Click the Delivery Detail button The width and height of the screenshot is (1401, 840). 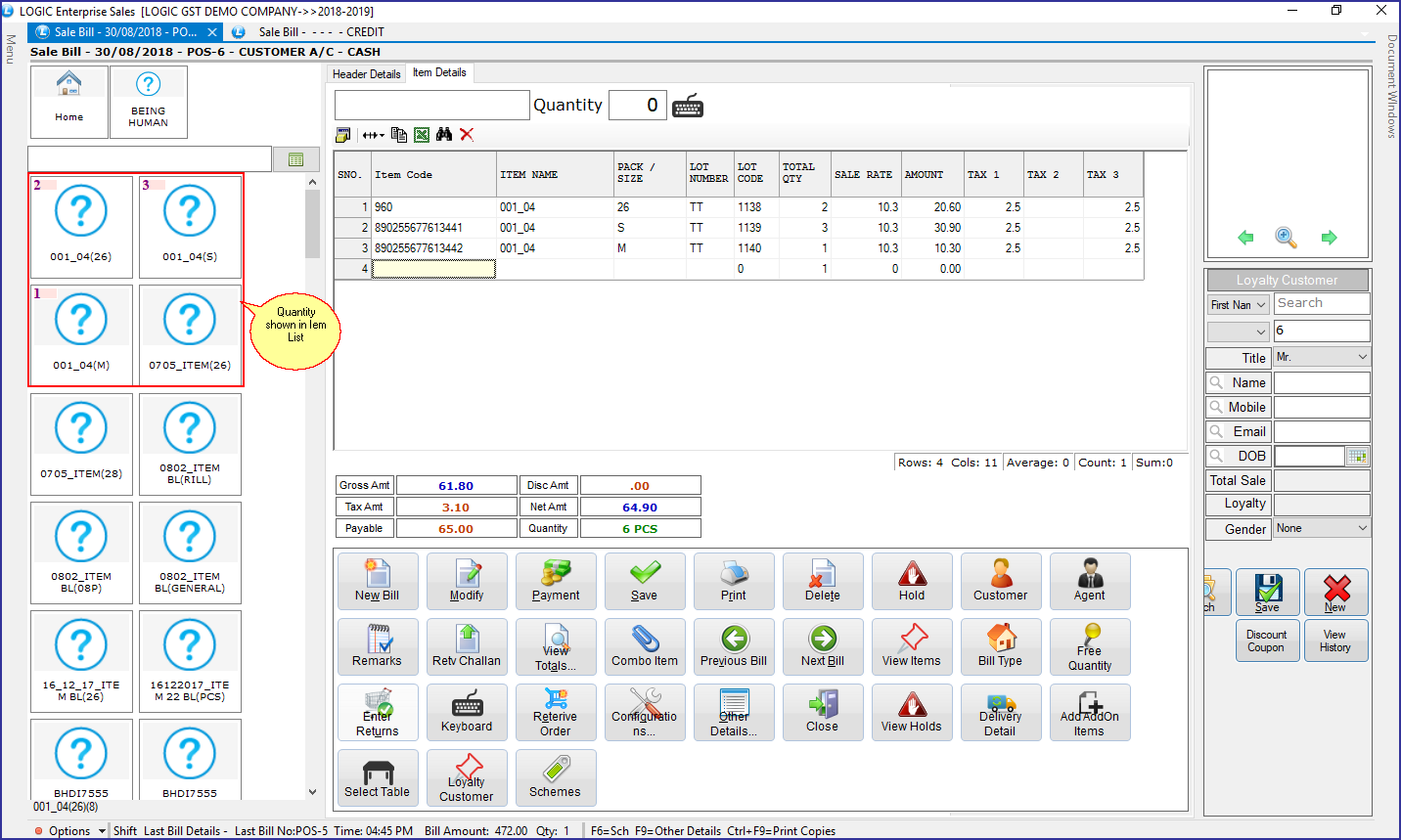[1001, 712]
